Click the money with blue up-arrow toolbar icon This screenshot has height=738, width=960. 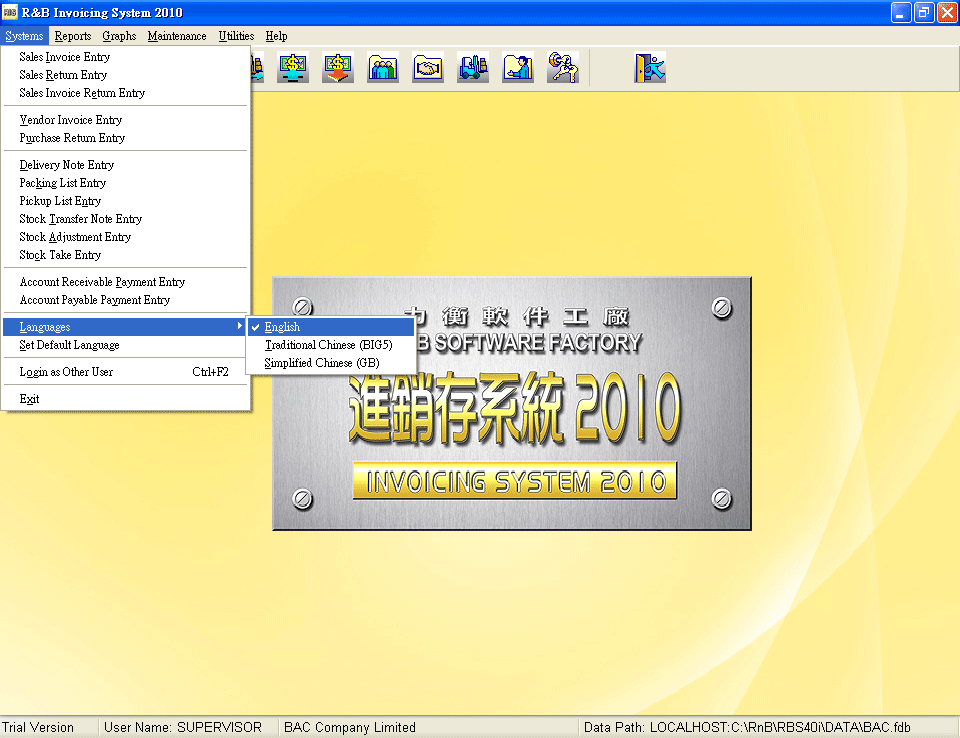click(293, 67)
